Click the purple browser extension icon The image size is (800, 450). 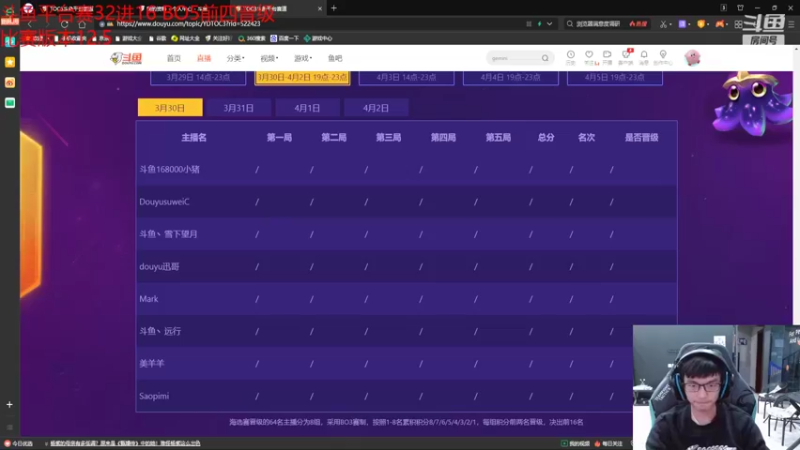click(x=682, y=24)
